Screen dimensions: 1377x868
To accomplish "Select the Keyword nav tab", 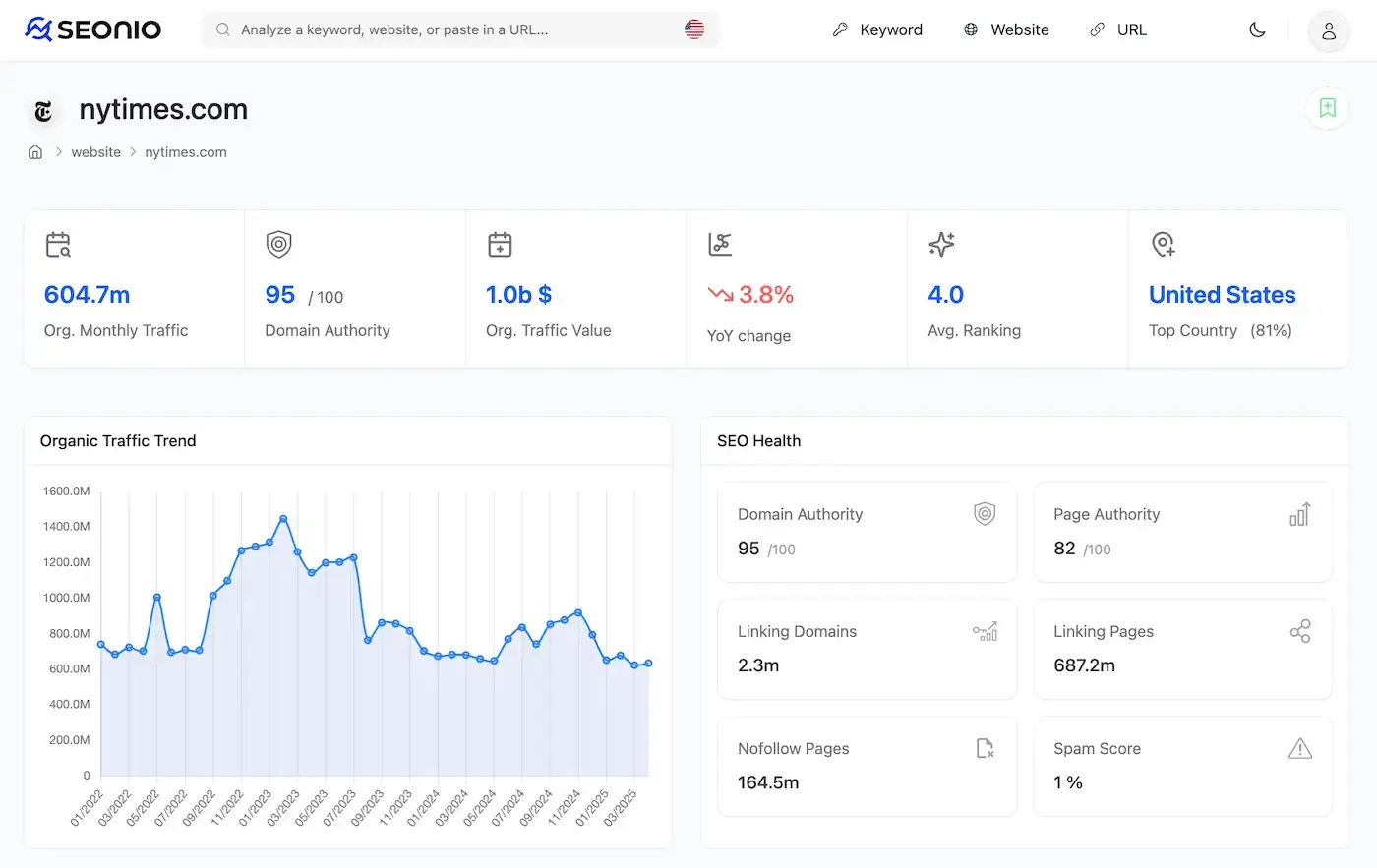I will click(877, 29).
